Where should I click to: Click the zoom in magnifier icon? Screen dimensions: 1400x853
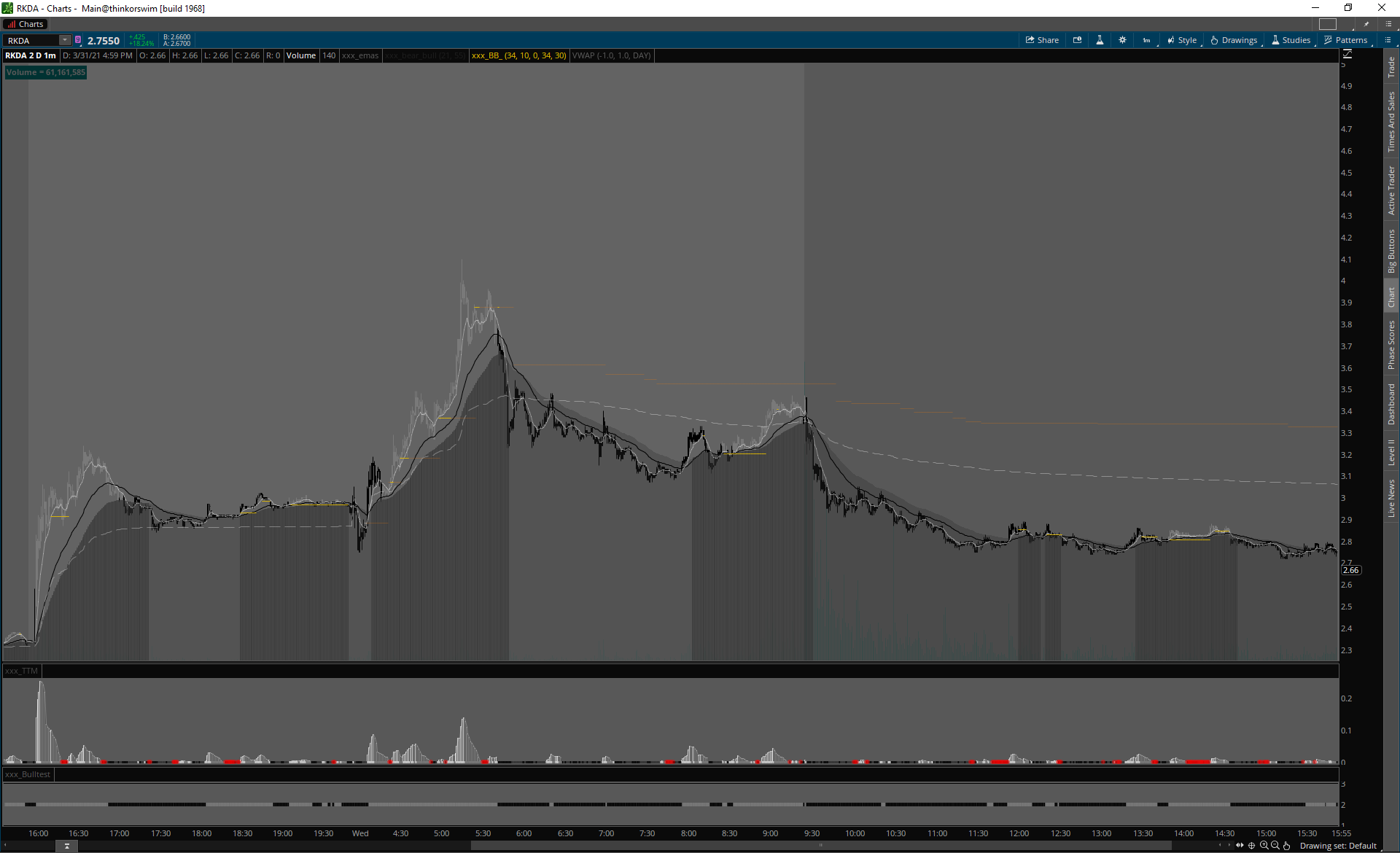pyautogui.click(x=1264, y=846)
